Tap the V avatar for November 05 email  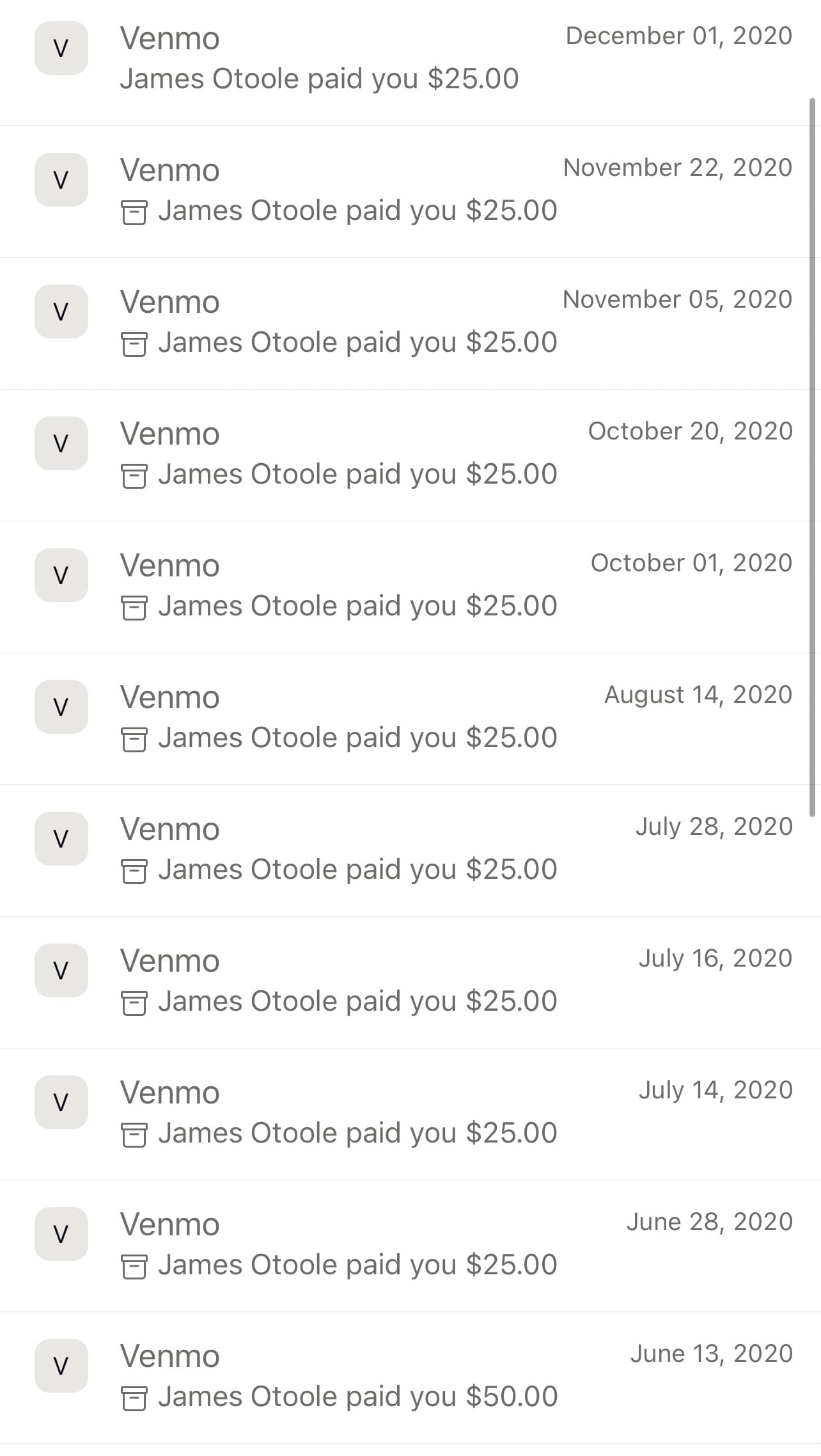tap(61, 312)
